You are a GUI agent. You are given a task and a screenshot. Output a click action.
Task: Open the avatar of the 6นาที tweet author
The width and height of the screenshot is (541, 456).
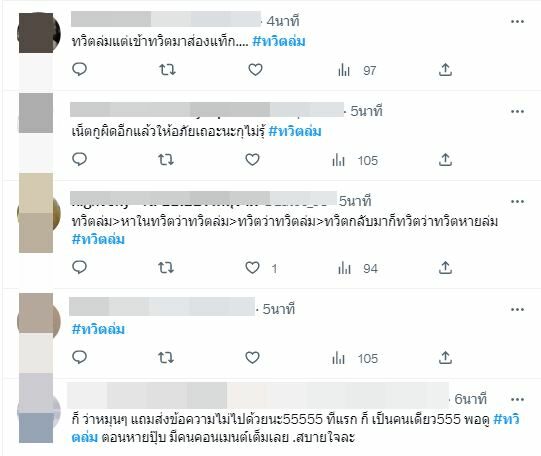pyautogui.click(x=38, y=410)
